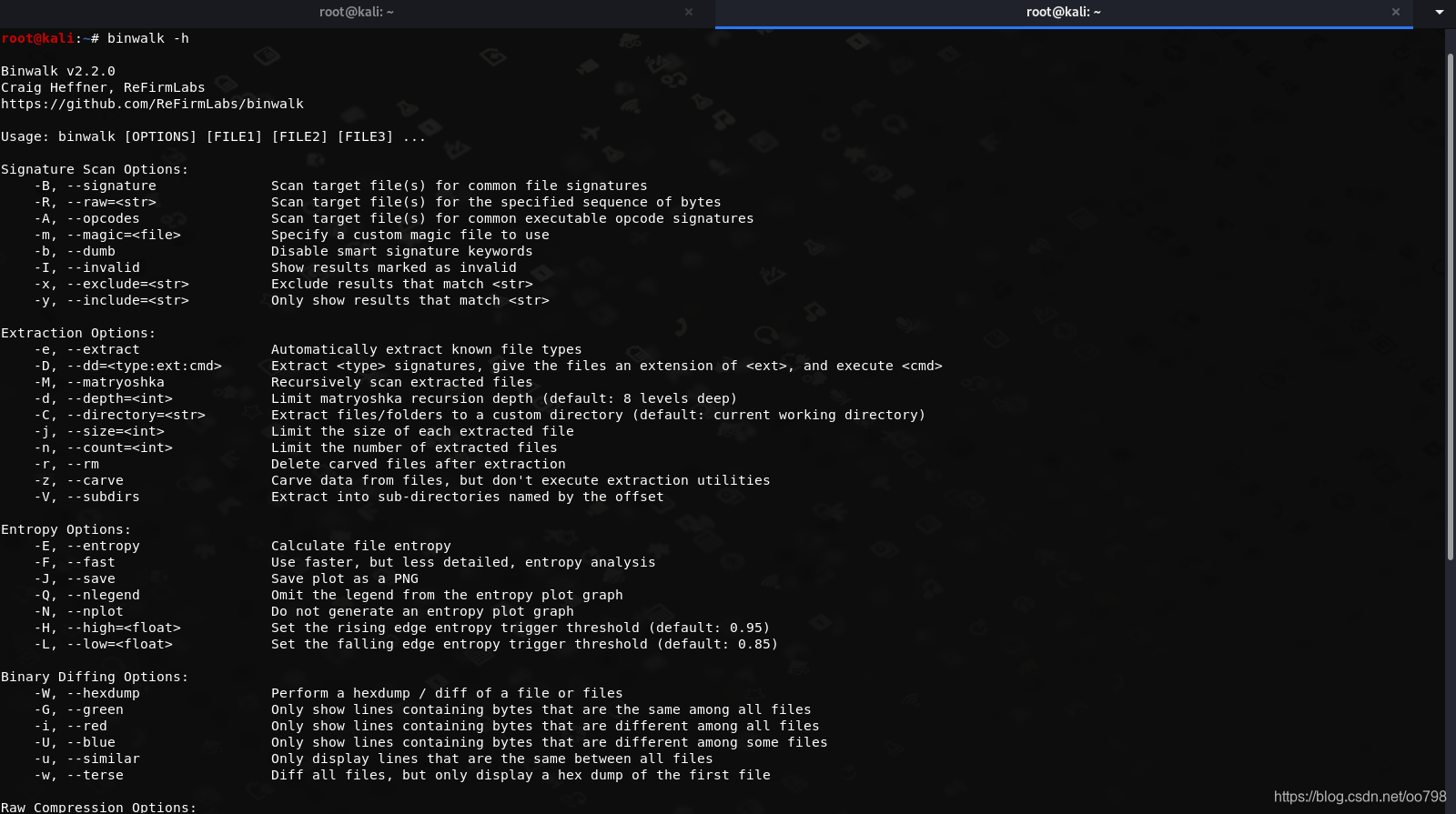Click 'Save plot as a PNG' description
The height and width of the screenshot is (814, 1456).
pos(345,578)
